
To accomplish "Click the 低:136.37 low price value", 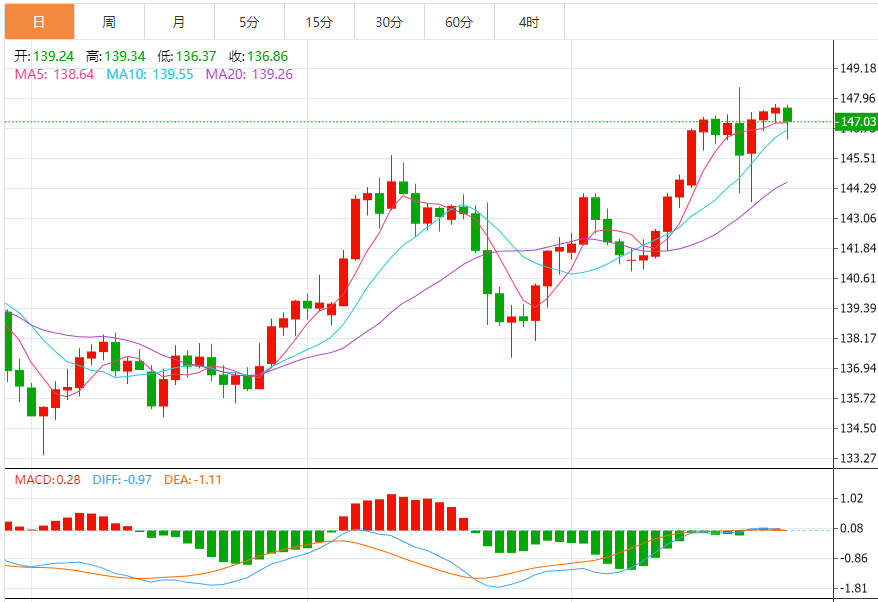I will coord(186,56).
